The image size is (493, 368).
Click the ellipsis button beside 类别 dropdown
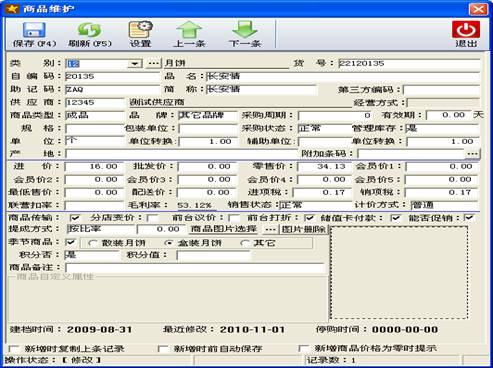click(x=153, y=63)
